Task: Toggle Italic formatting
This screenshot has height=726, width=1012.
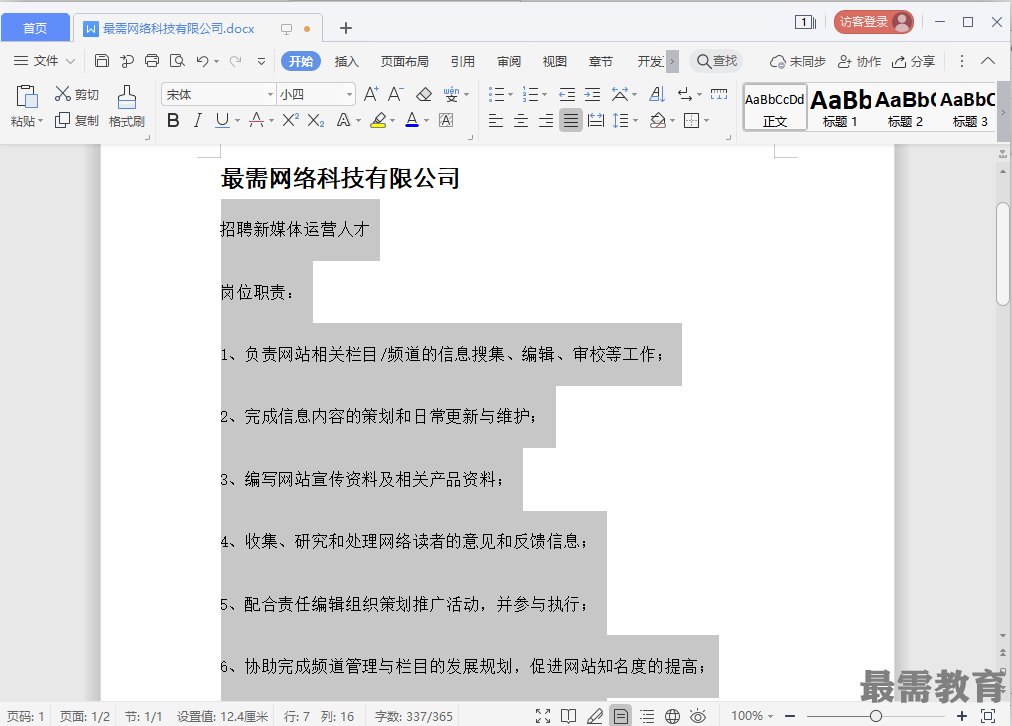Action: pyautogui.click(x=197, y=120)
